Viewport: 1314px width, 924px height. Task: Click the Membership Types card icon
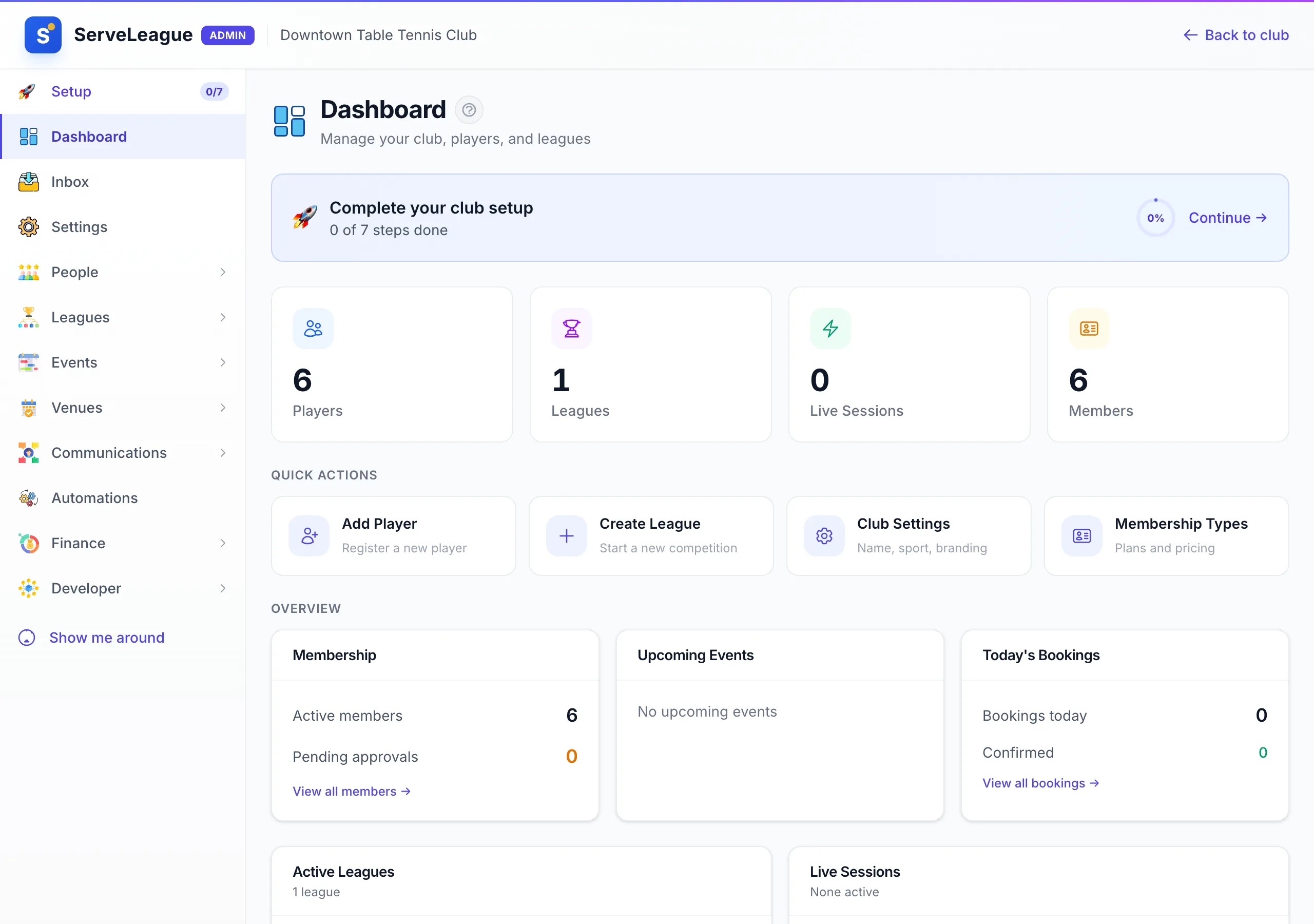(x=1081, y=536)
